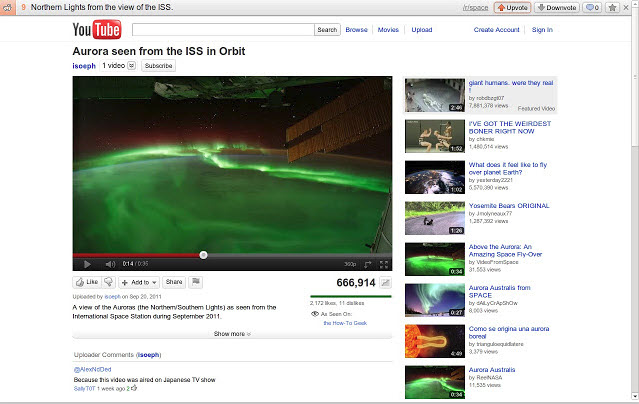639x404 pixels.
Task: Go to YouTube home via logo
Action: 97,29
